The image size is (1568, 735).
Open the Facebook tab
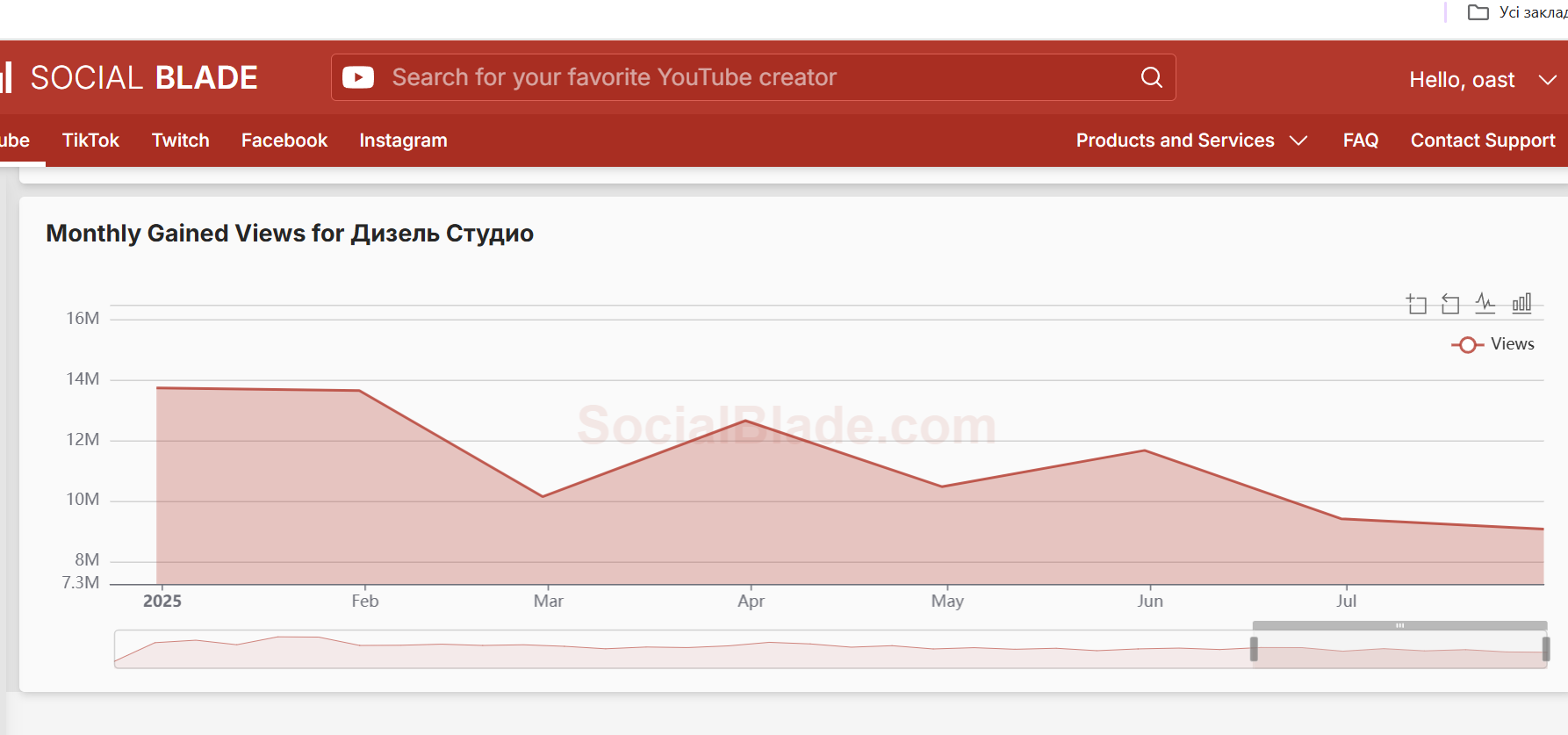pos(284,141)
